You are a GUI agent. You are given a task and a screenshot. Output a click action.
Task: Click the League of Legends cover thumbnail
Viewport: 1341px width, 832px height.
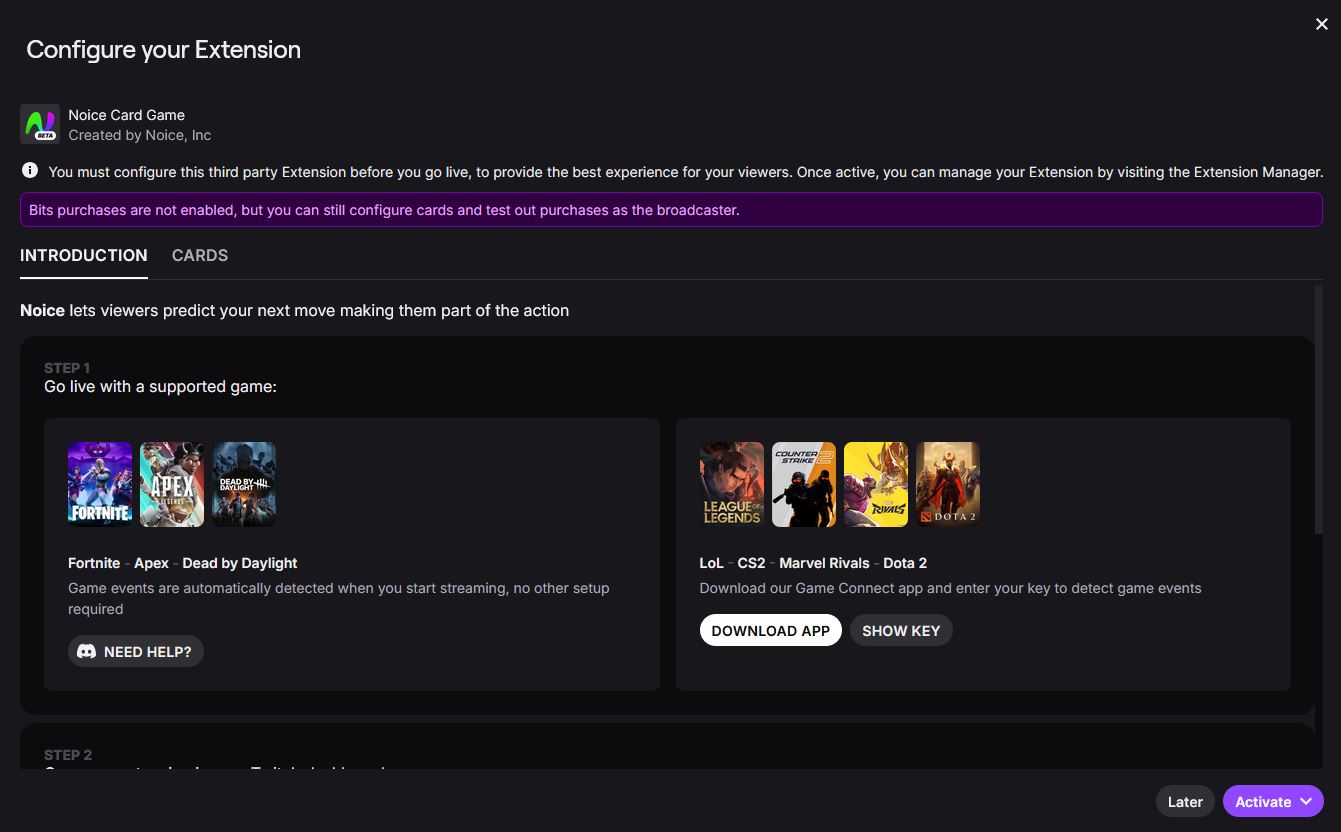pyautogui.click(x=732, y=484)
